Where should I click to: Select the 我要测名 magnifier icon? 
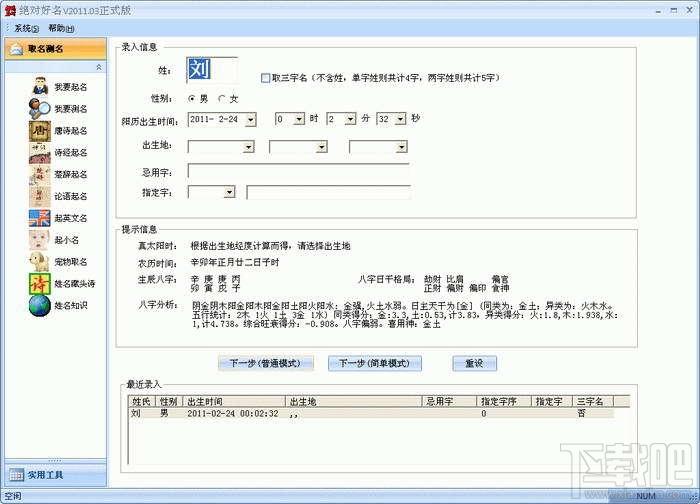tap(40, 108)
